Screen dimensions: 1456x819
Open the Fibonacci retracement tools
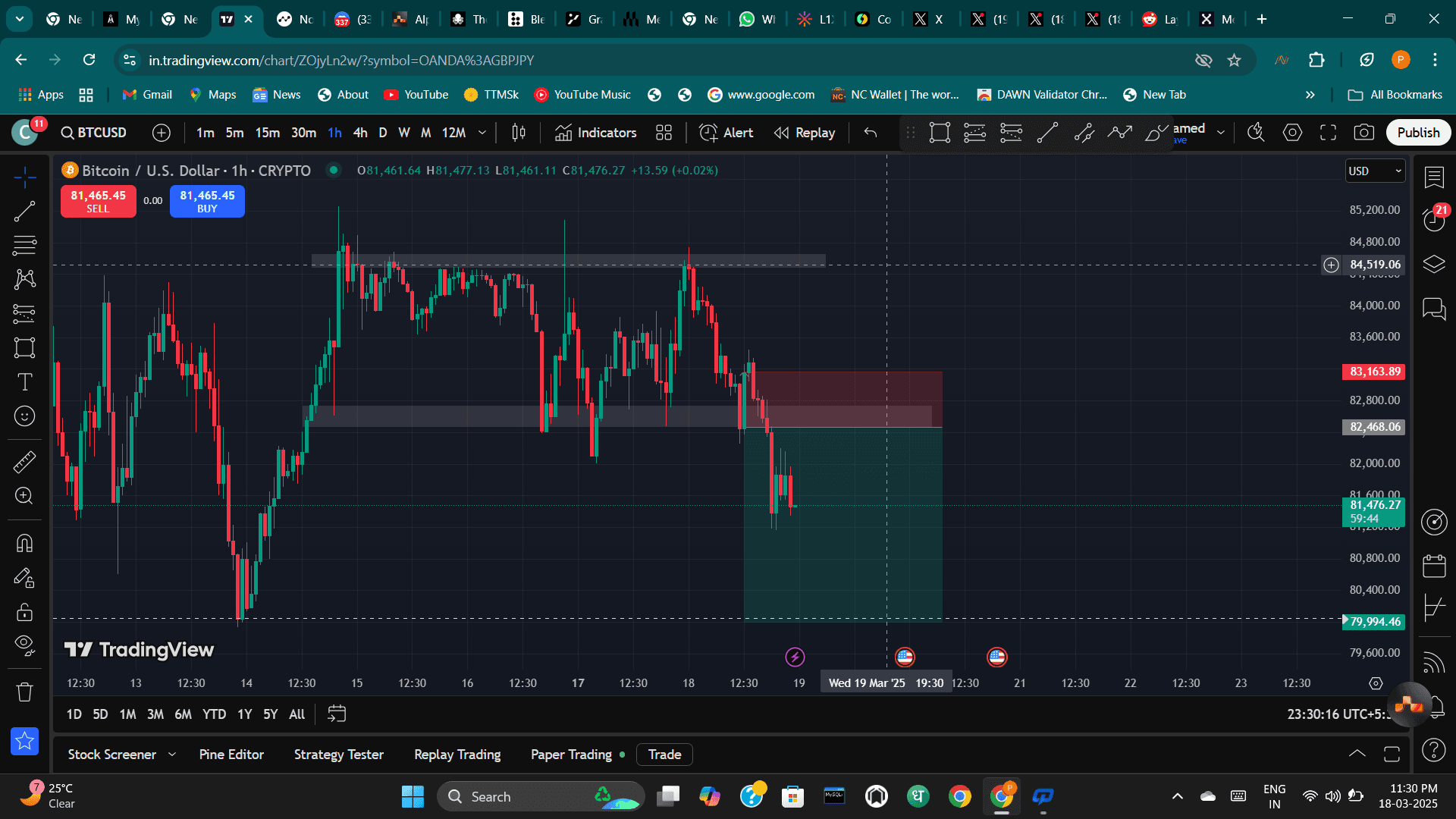click(24, 246)
